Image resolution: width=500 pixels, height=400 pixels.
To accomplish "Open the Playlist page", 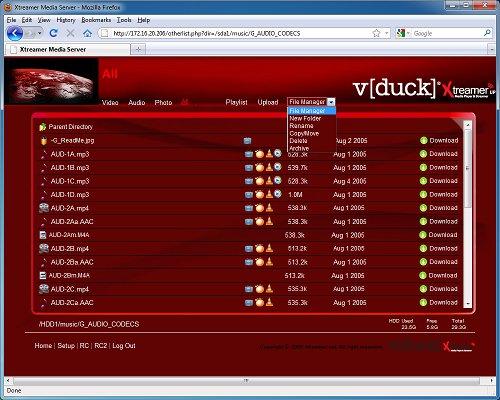I will (x=236, y=102).
